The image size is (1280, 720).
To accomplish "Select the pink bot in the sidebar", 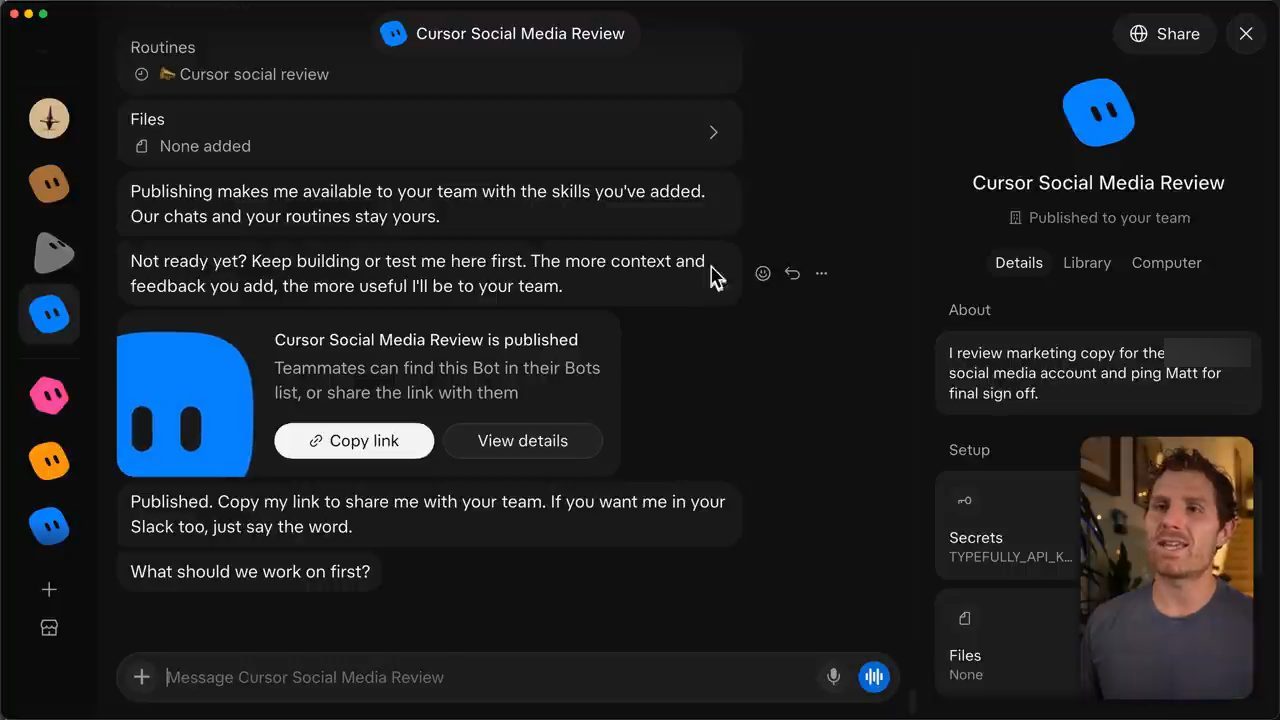I will [x=49, y=396].
